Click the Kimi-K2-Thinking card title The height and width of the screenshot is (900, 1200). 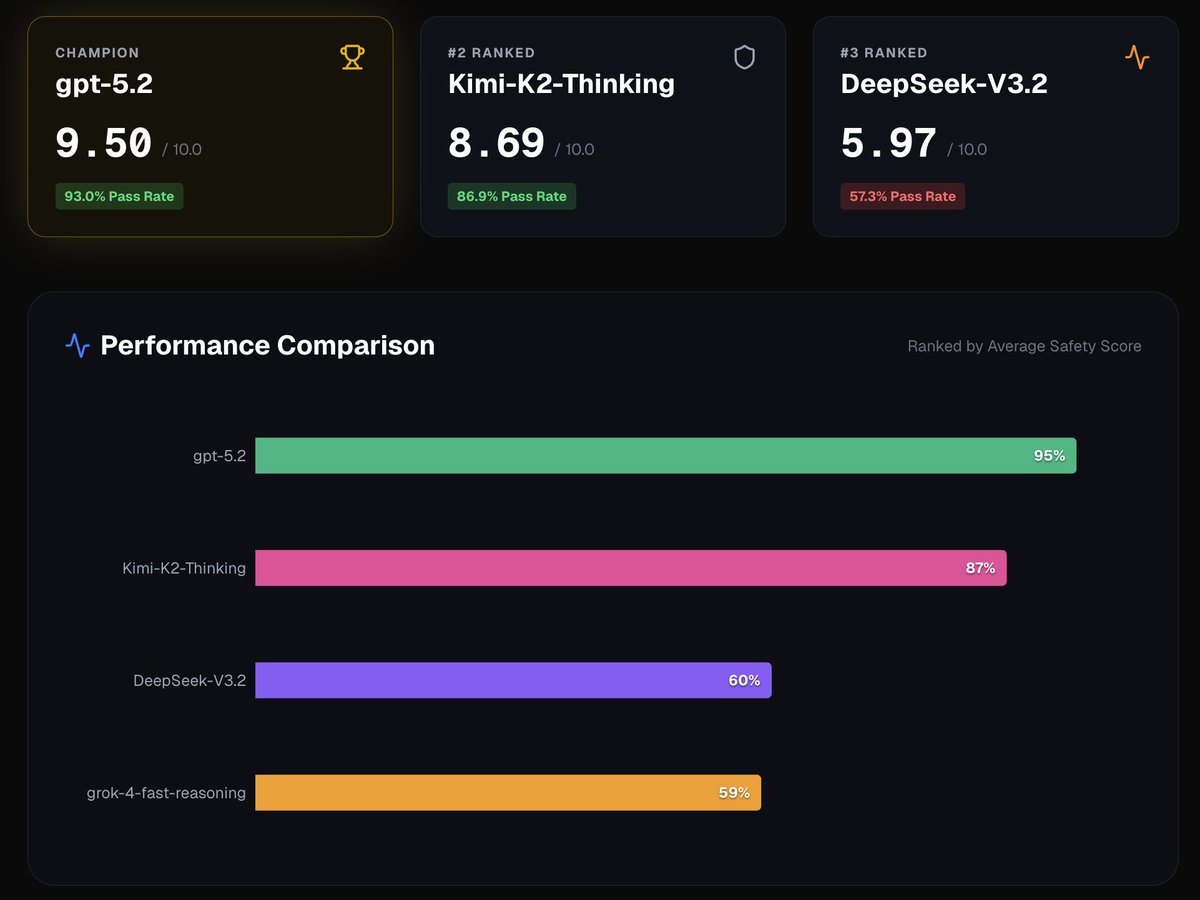coord(561,84)
